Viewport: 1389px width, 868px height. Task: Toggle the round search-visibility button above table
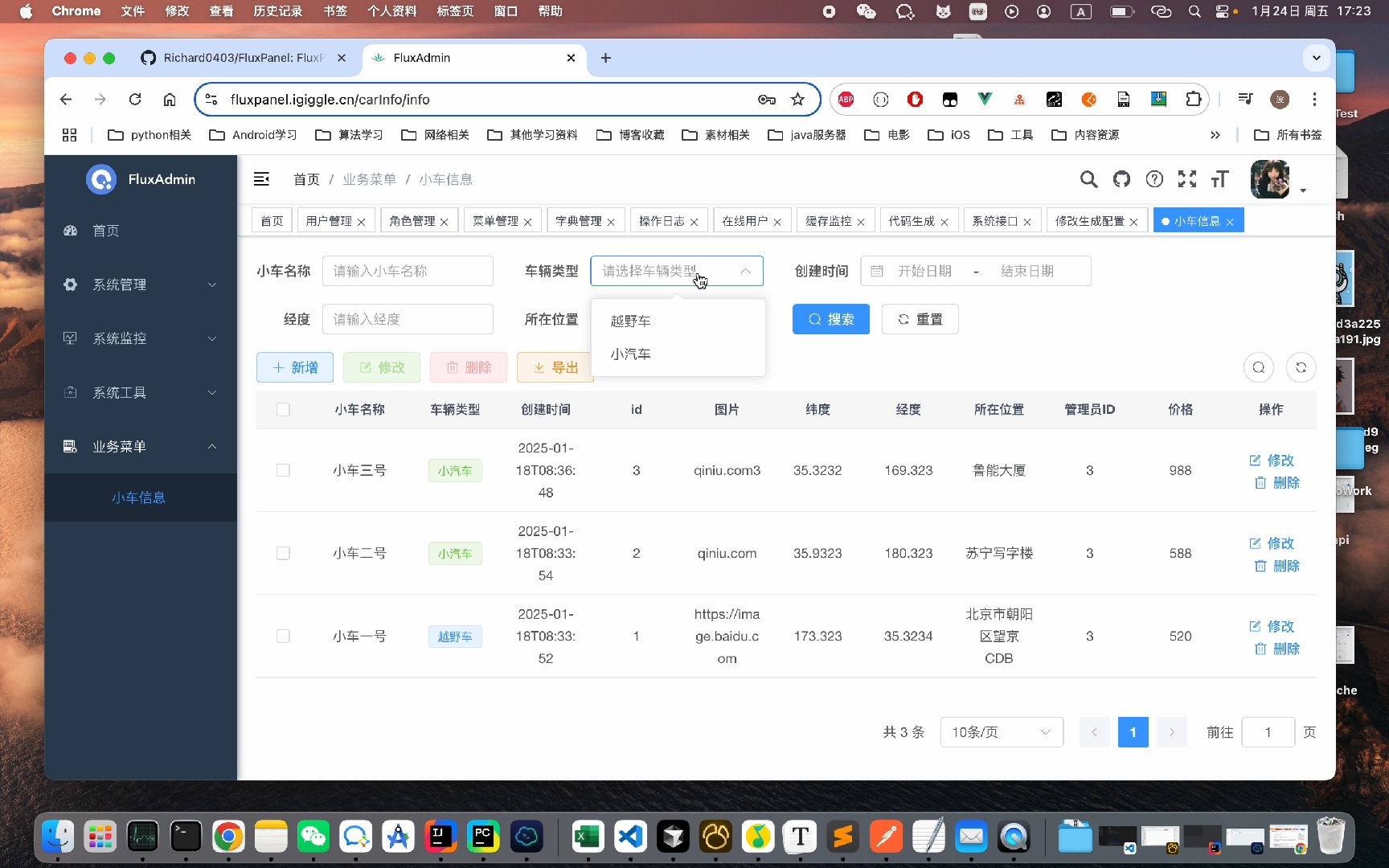click(1259, 367)
